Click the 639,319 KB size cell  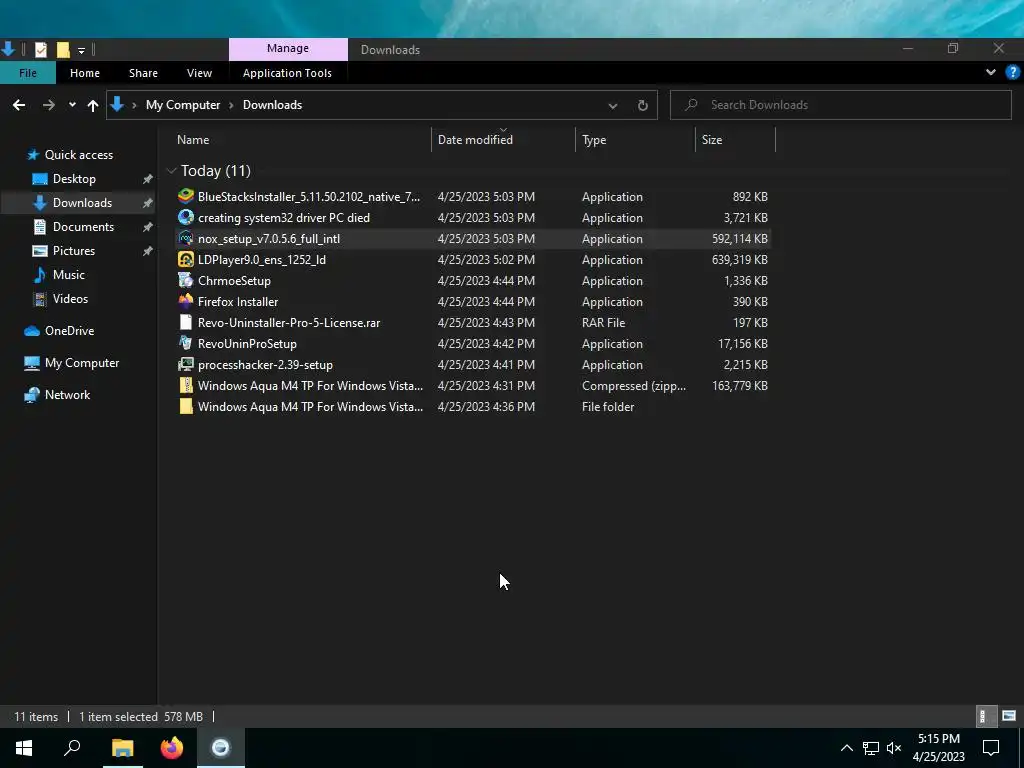[739, 259]
